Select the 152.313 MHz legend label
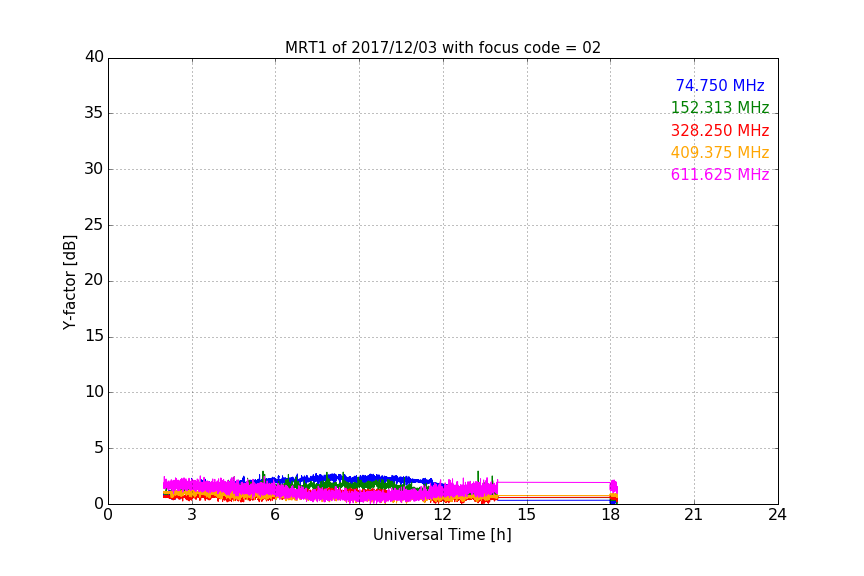 pyautogui.click(x=720, y=107)
